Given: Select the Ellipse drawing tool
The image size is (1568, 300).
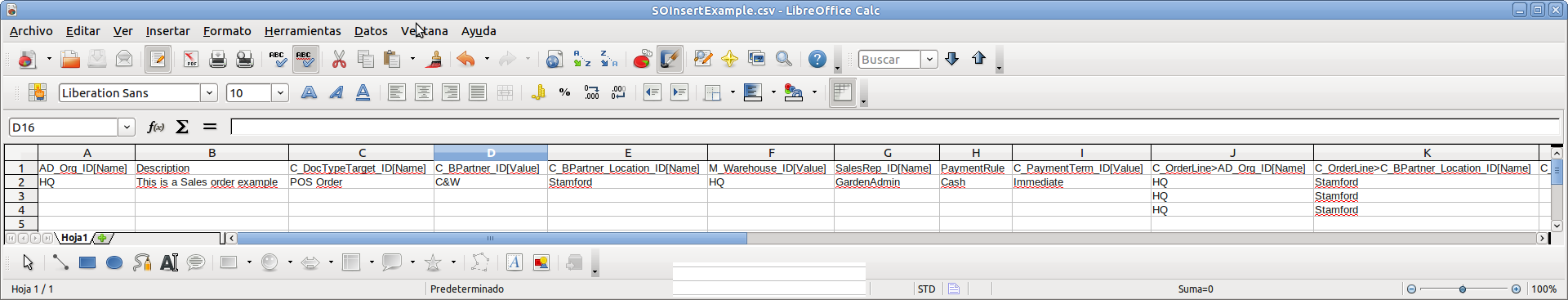Looking at the screenshot, I should 114,262.
